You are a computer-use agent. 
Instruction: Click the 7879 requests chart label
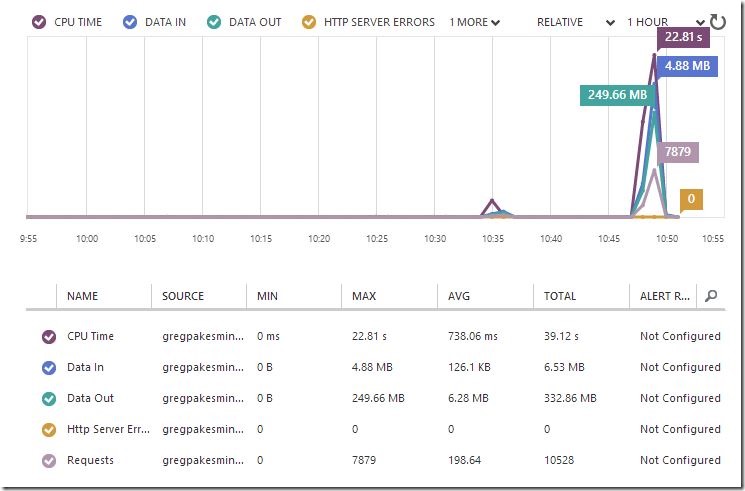pos(678,152)
